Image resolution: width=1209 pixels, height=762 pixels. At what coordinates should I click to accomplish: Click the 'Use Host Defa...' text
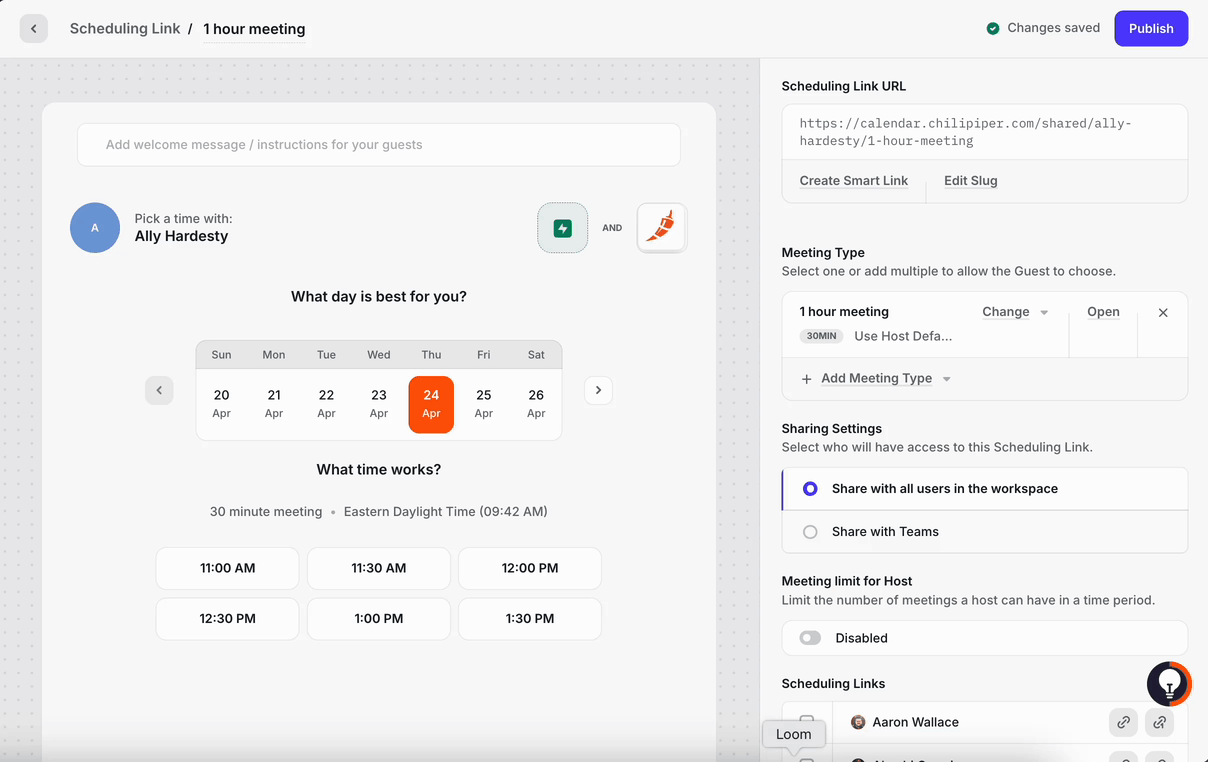[903, 336]
